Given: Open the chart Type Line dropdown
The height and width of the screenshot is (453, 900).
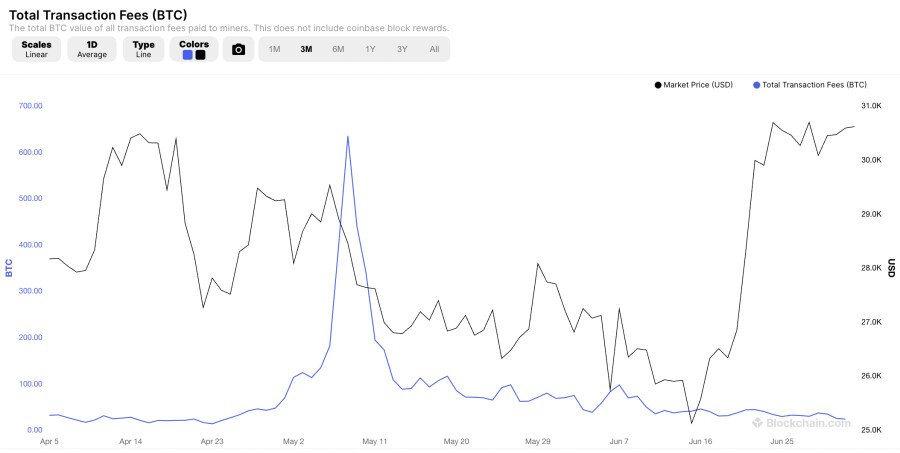Looking at the screenshot, I should 143,49.
